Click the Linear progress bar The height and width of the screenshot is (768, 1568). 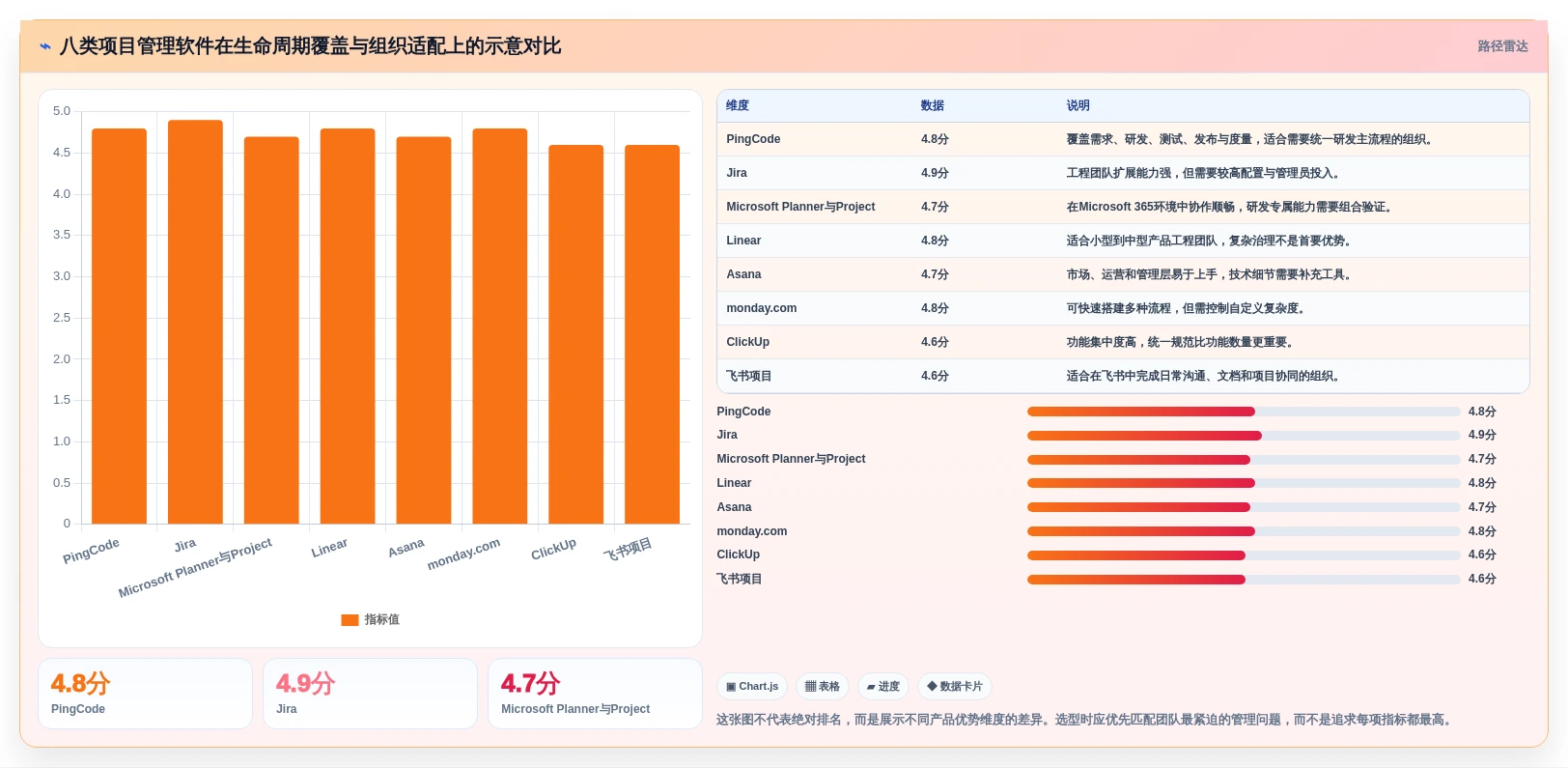click(1244, 483)
